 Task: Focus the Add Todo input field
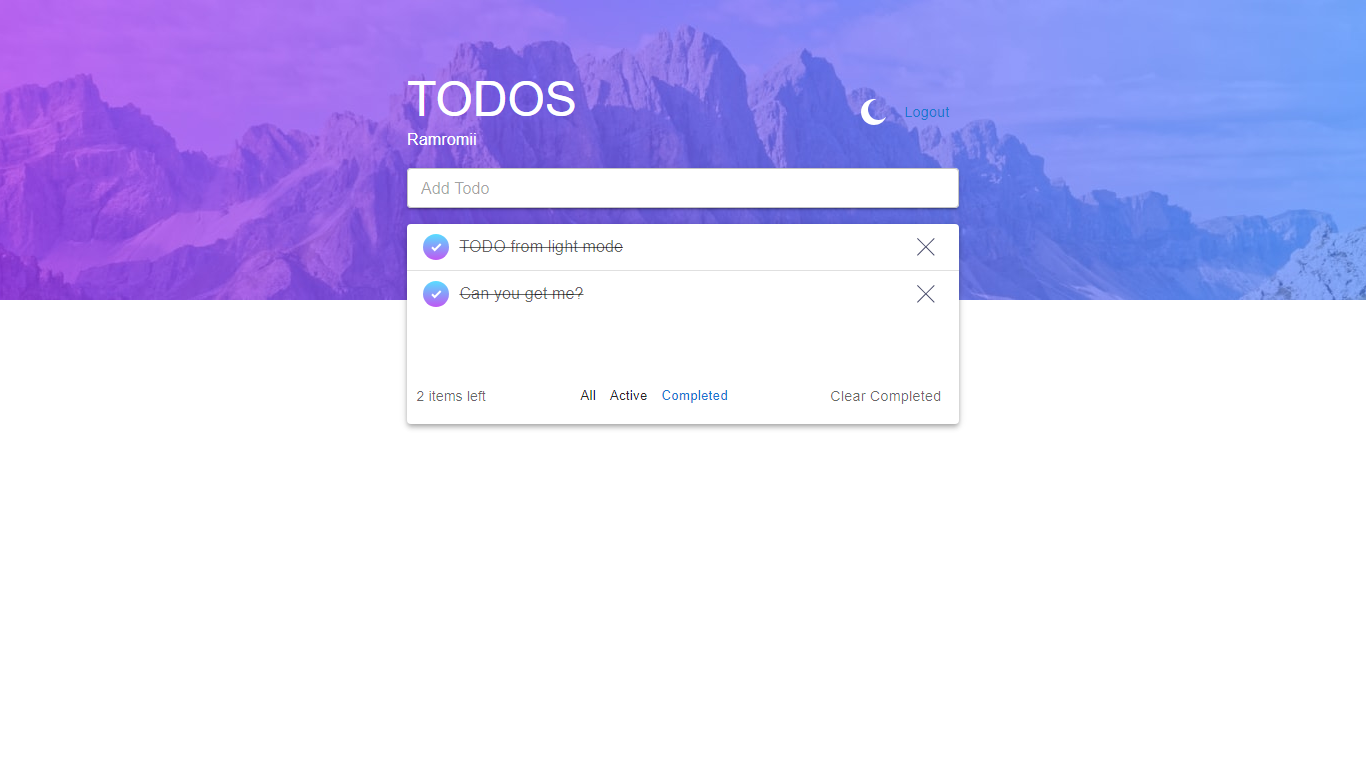pyautogui.click(x=683, y=188)
